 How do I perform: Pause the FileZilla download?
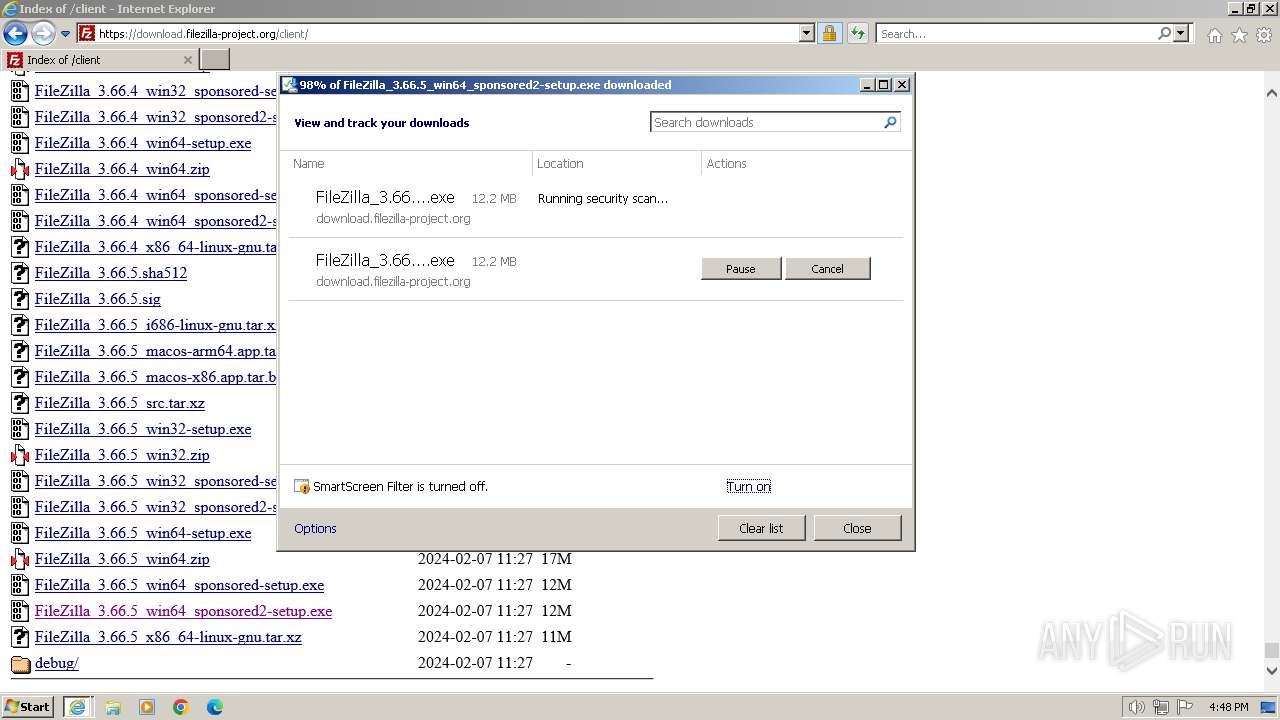(741, 268)
